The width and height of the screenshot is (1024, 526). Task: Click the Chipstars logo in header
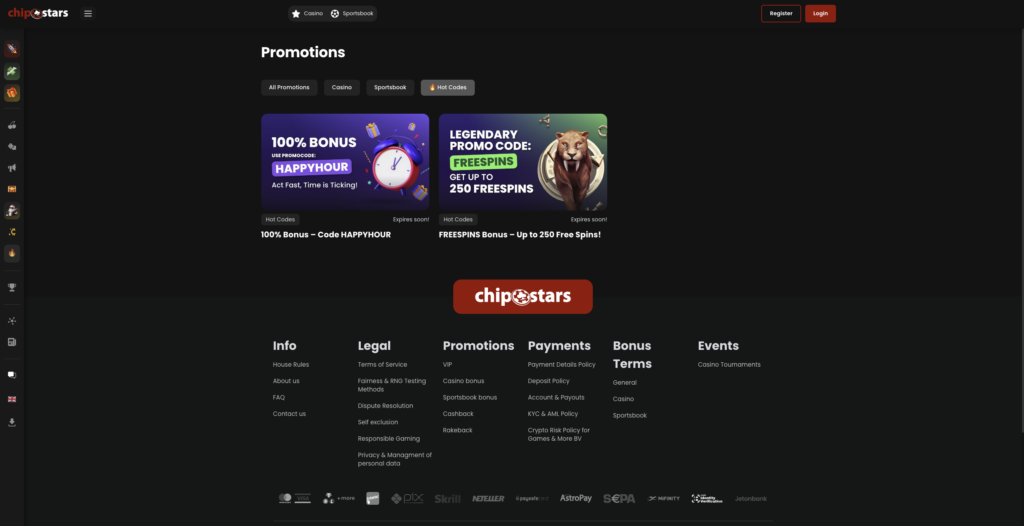click(x=38, y=13)
